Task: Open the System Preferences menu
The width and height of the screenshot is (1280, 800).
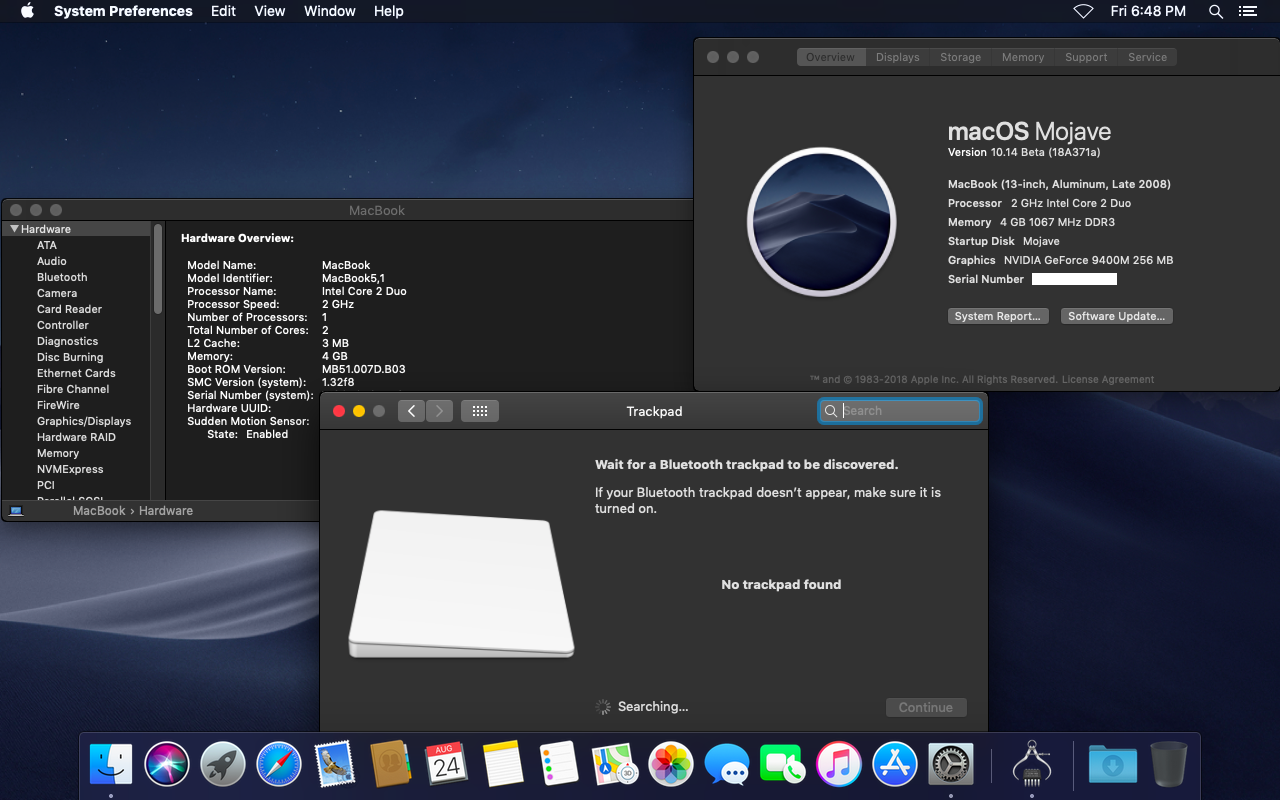Action: pos(123,11)
